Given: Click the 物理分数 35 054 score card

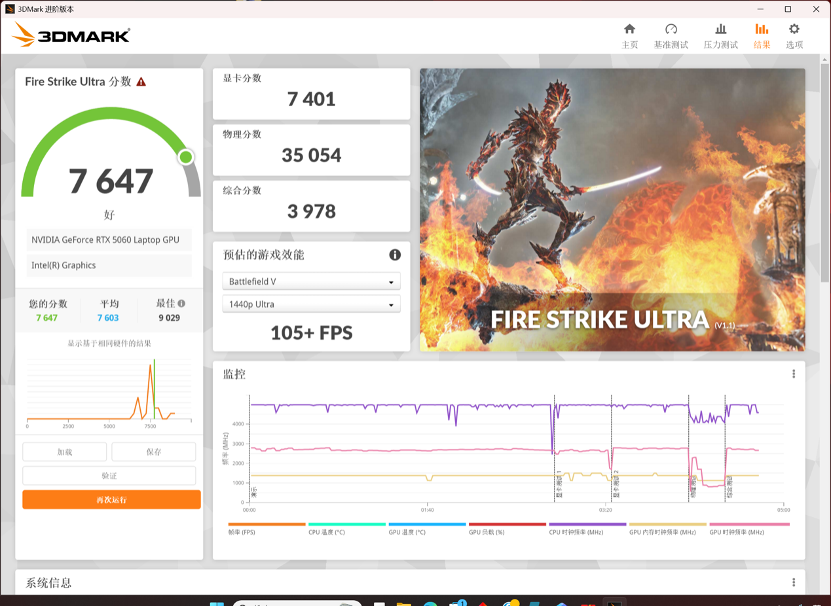Looking at the screenshot, I should point(311,150).
